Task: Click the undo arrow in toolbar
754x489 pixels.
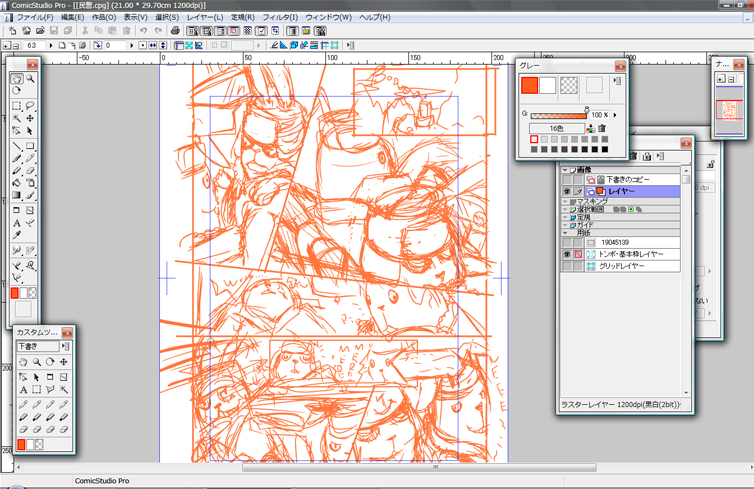Action: (144, 31)
